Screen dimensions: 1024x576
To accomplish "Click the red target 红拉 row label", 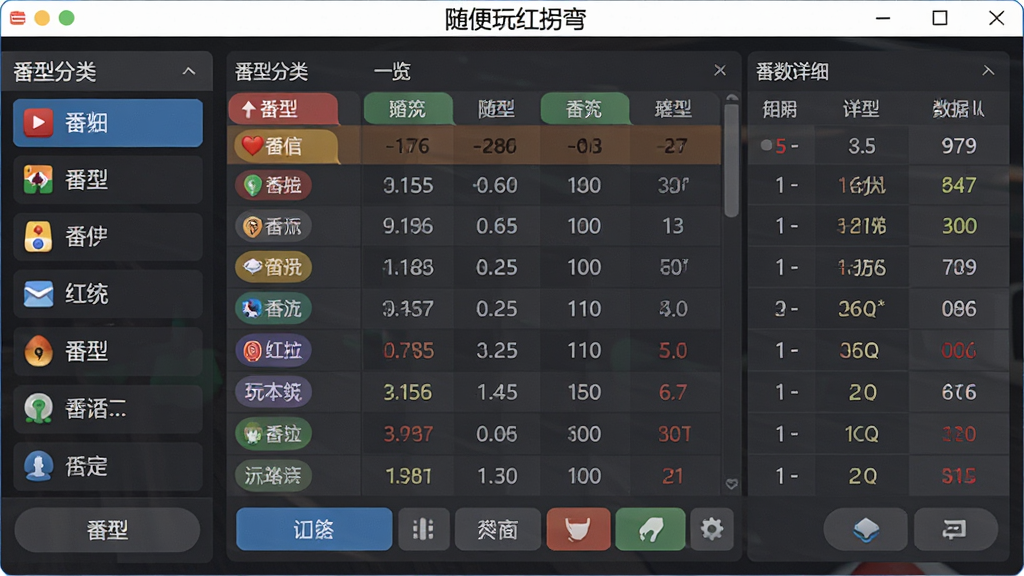I will pos(273,350).
